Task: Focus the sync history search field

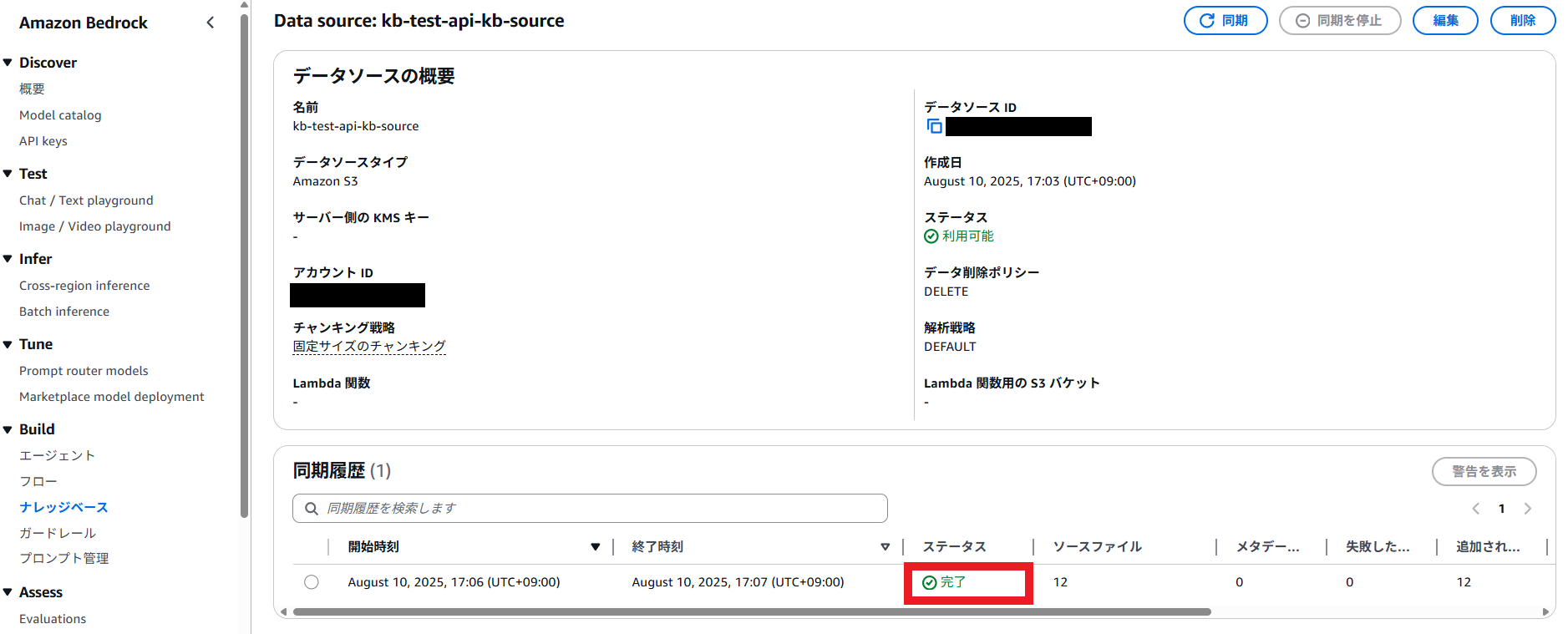Action: click(590, 508)
